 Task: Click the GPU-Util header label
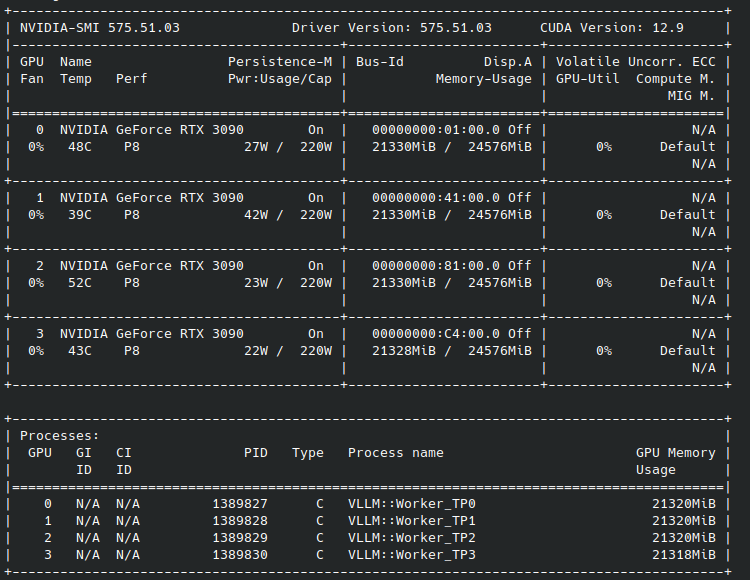587,79
